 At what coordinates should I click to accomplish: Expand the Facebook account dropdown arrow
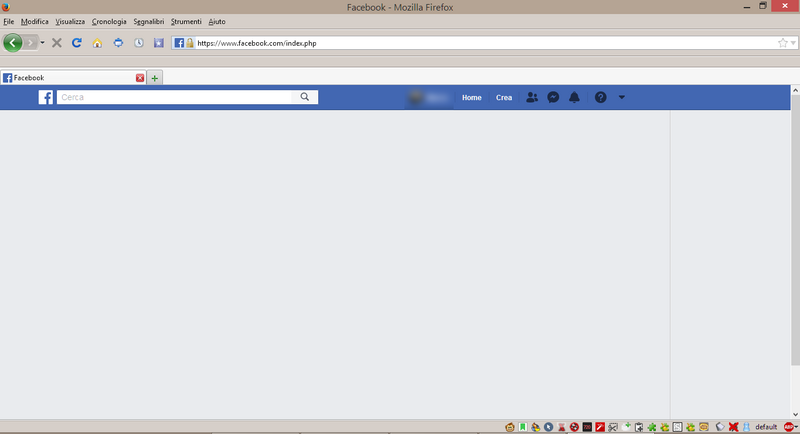pos(621,97)
